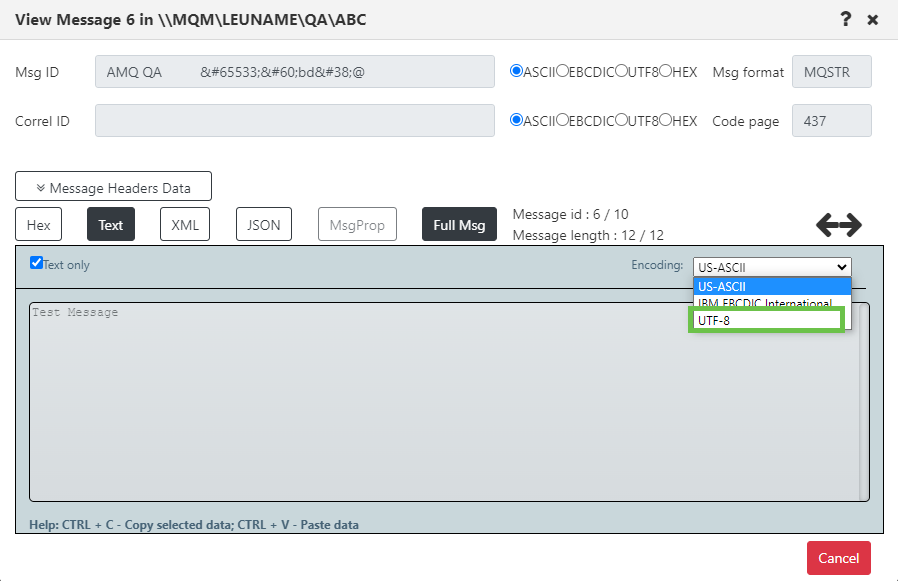Select ASCII radio for Correl ID
The height and width of the screenshot is (581, 898).
point(516,120)
